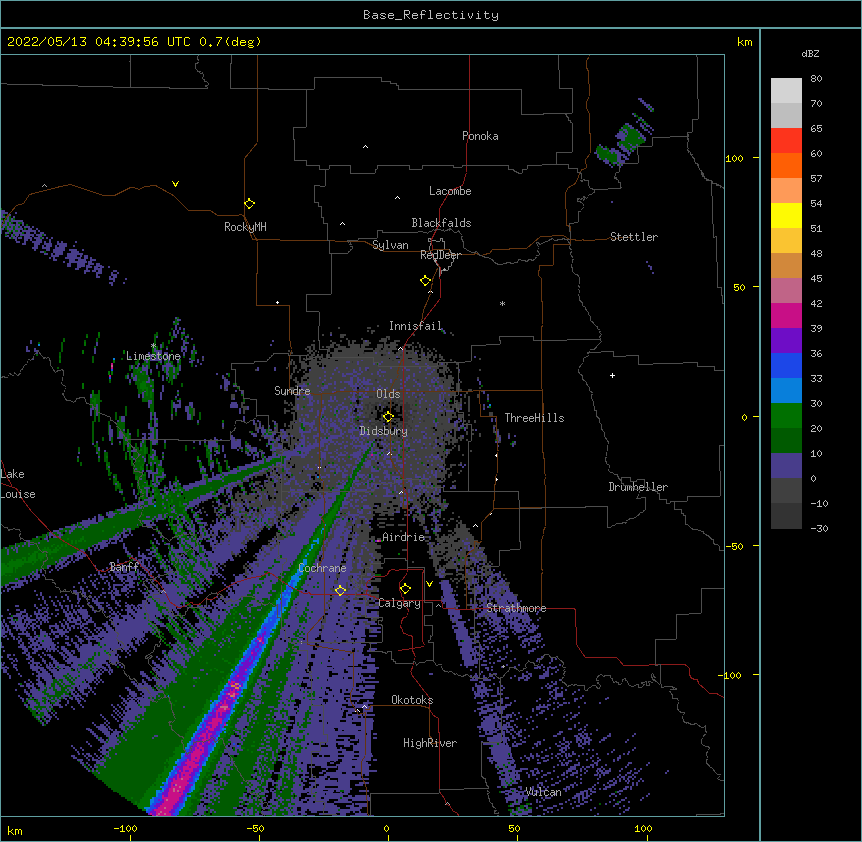Click the ThreeHills label
Image resolution: width=862 pixels, height=842 pixels.
coord(534,418)
